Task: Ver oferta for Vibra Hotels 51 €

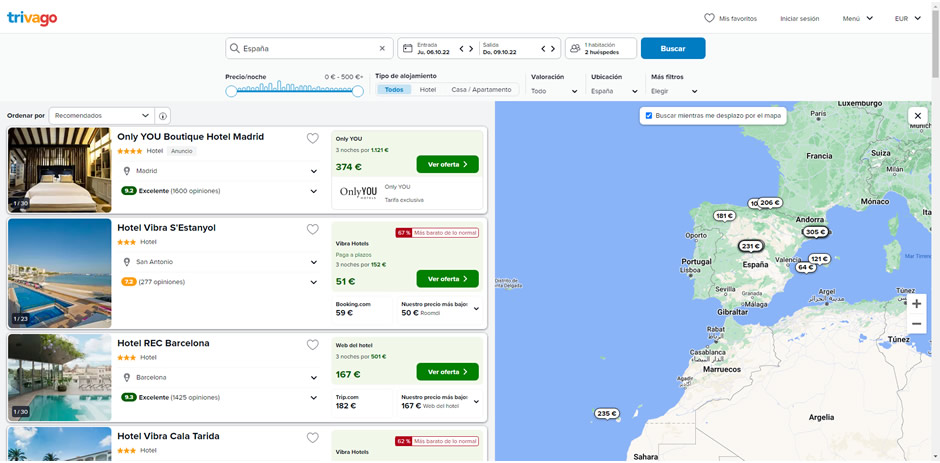Action: tap(447, 279)
